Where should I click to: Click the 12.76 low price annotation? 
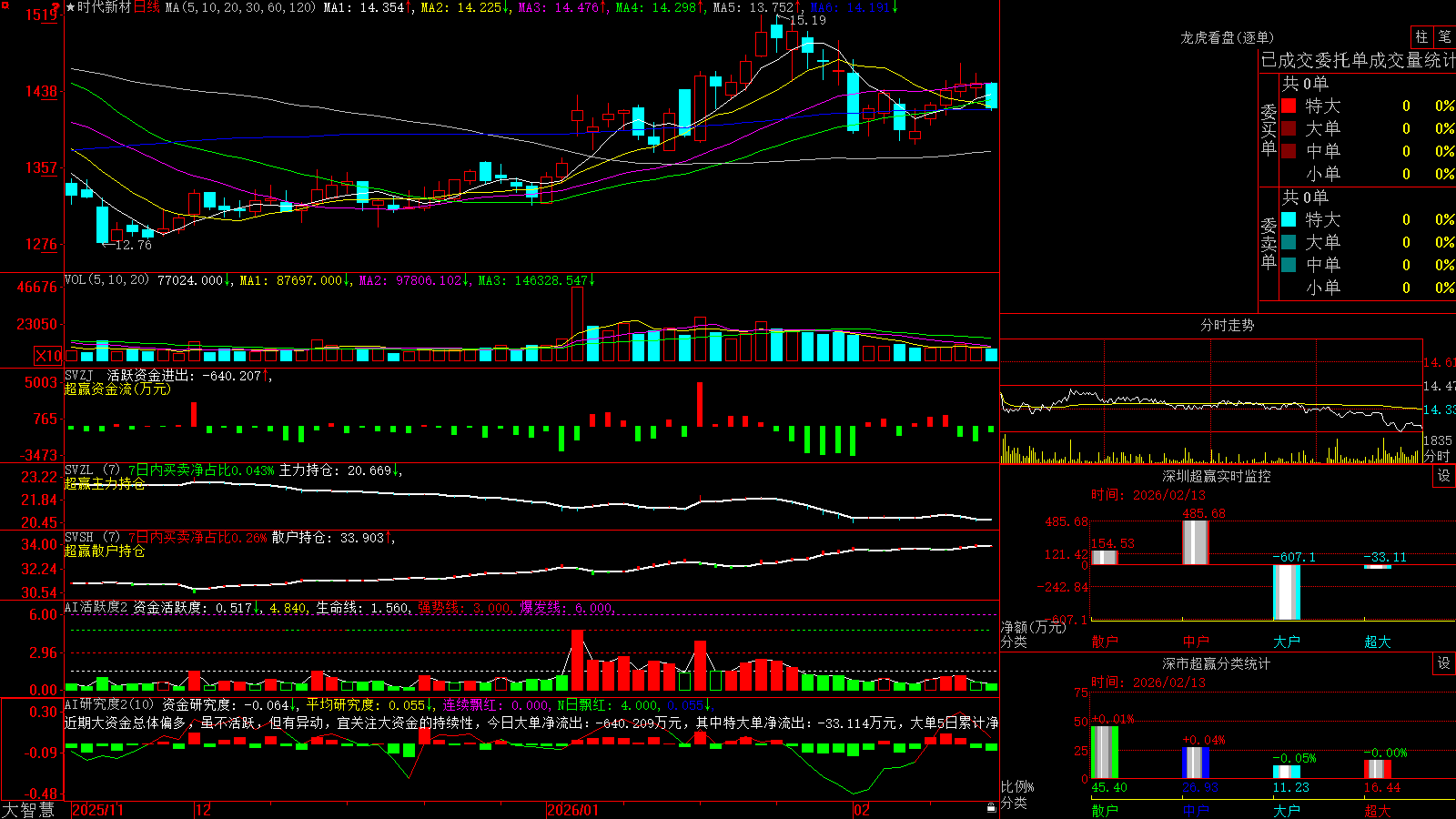pos(134,245)
